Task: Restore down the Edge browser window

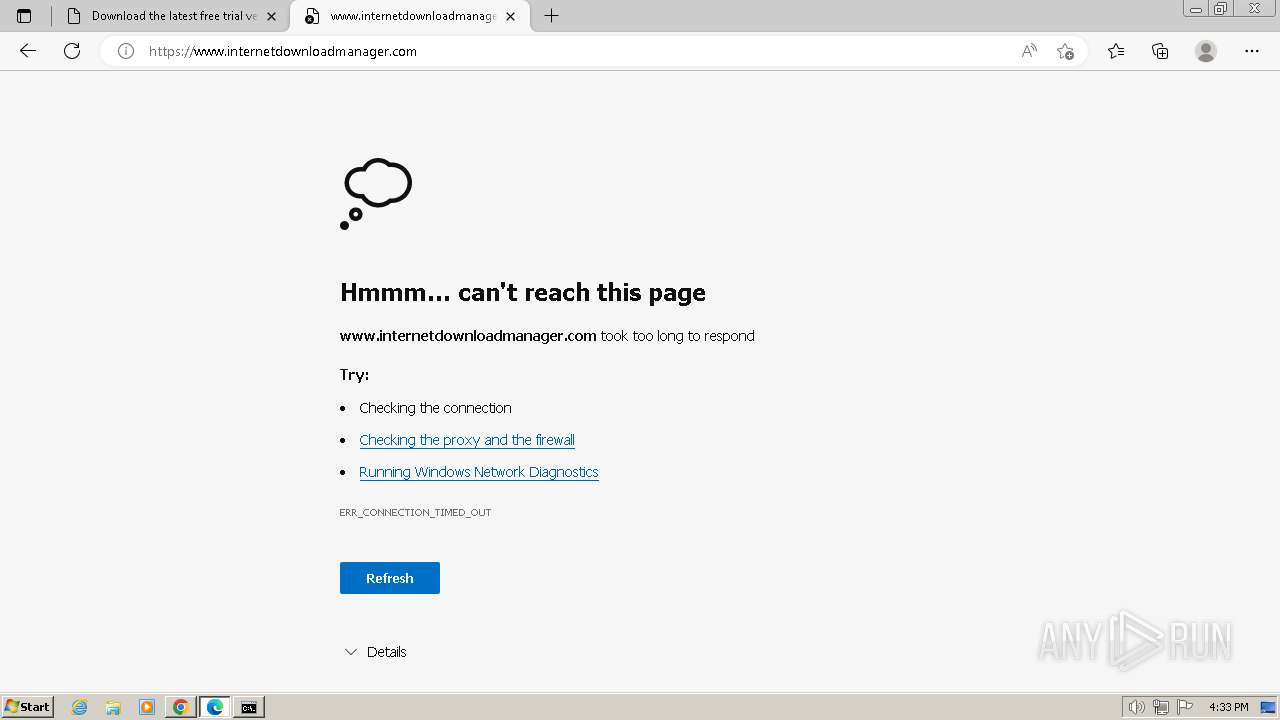Action: [1221, 9]
